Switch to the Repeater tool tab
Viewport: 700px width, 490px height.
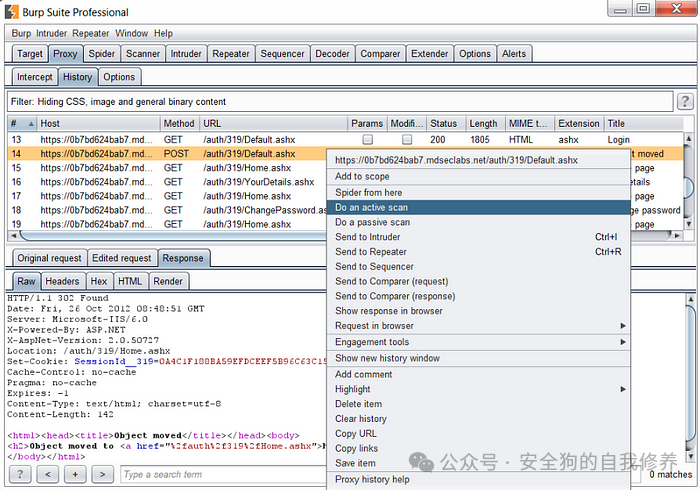coord(231,54)
